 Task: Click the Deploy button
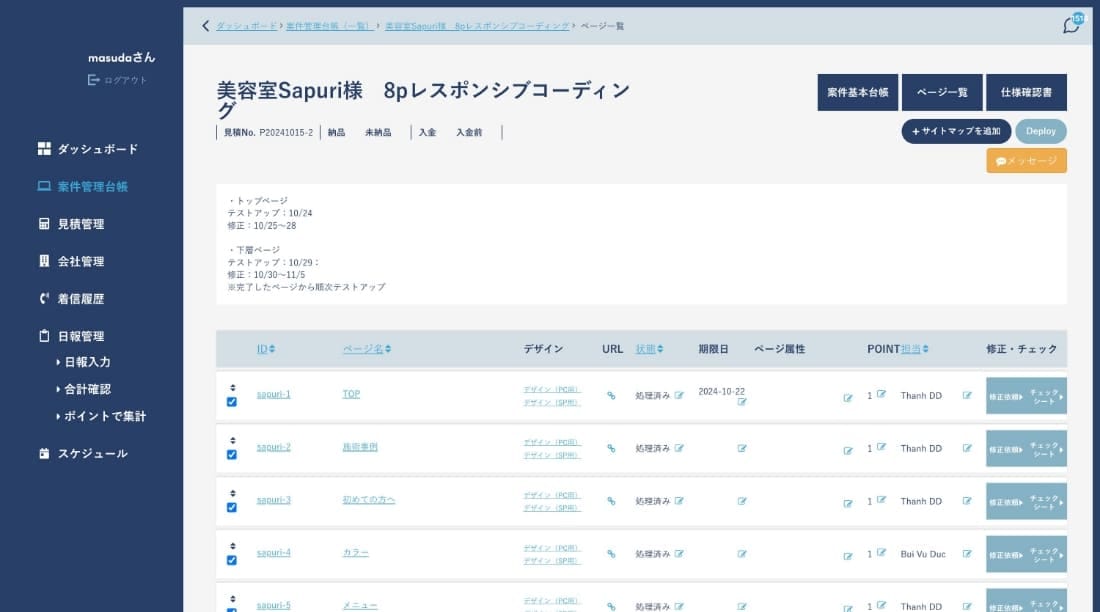pos(1040,131)
